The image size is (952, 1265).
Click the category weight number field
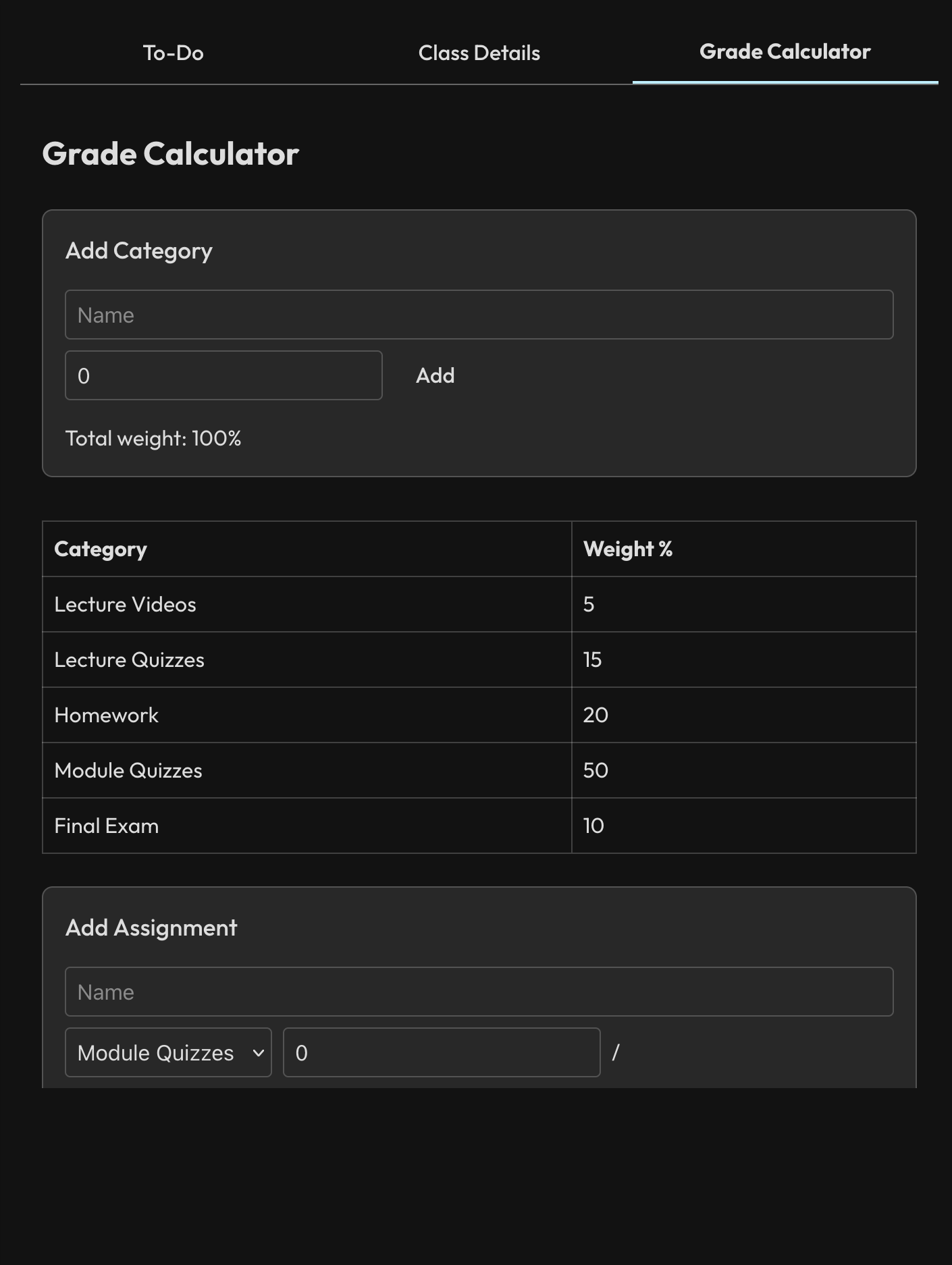223,375
